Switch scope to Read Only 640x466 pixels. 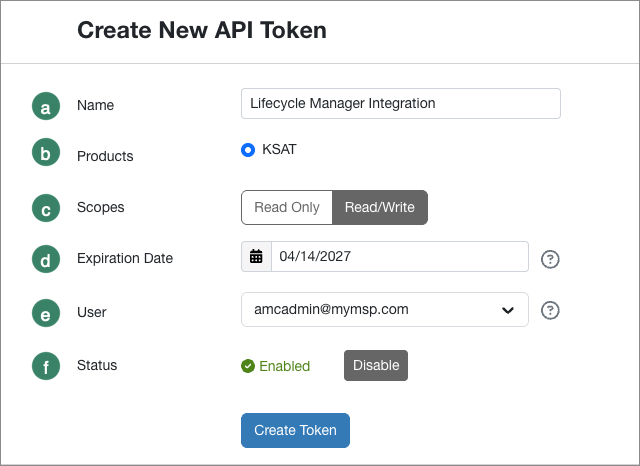[x=287, y=208]
